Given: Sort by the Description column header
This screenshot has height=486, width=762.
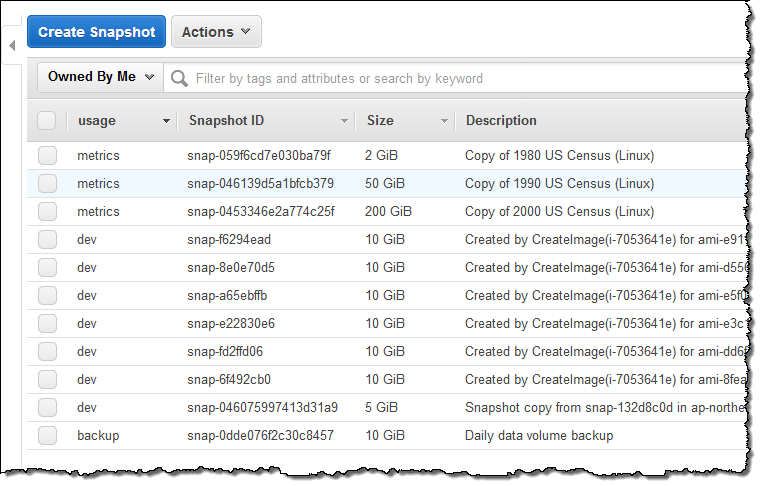Looking at the screenshot, I should (501, 121).
